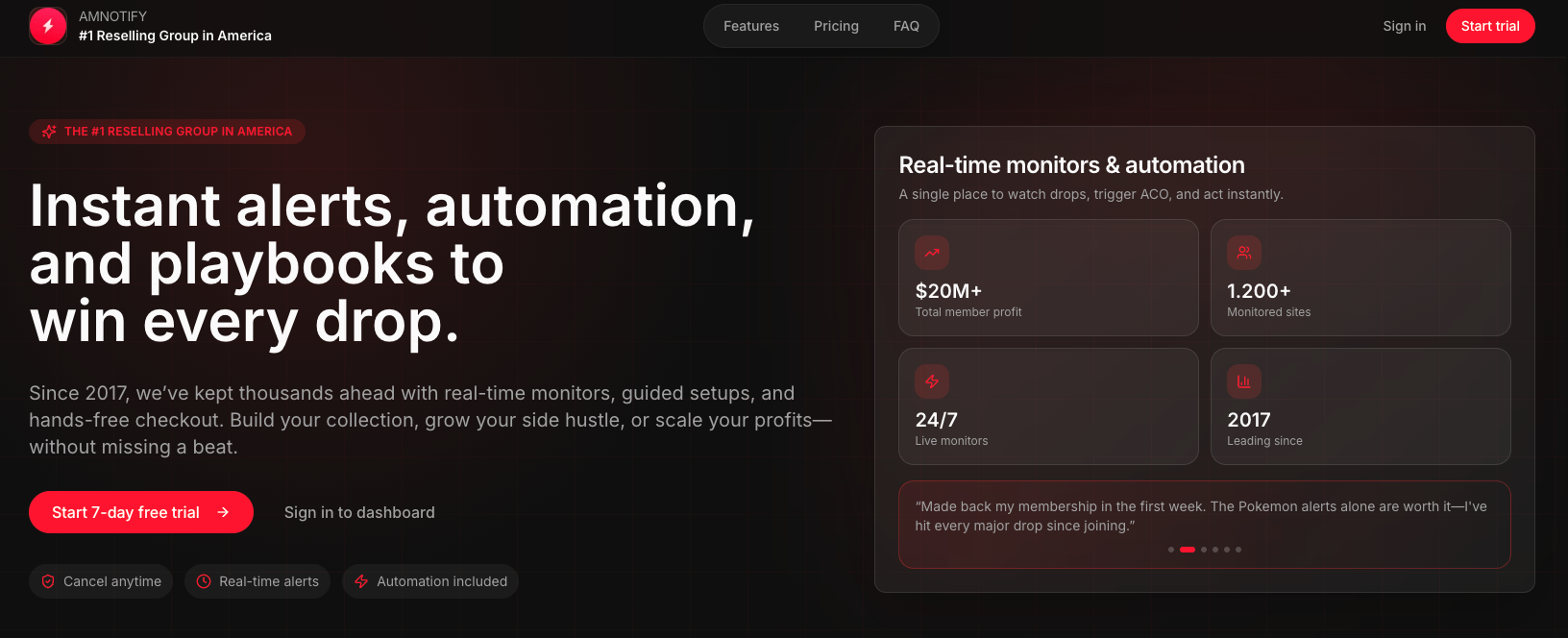Click the Cancel anytime chip

click(x=101, y=581)
